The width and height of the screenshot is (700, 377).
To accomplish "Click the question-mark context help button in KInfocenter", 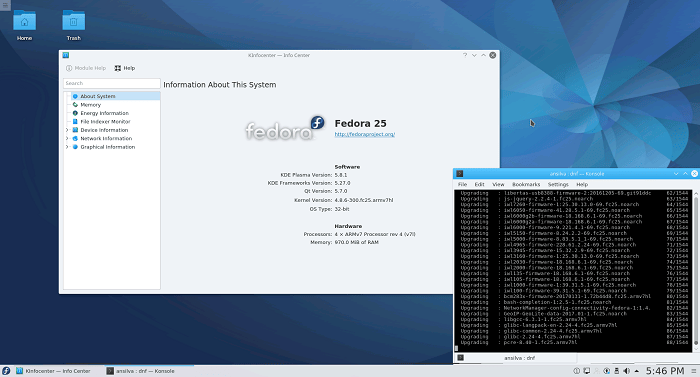I will pos(465,55).
